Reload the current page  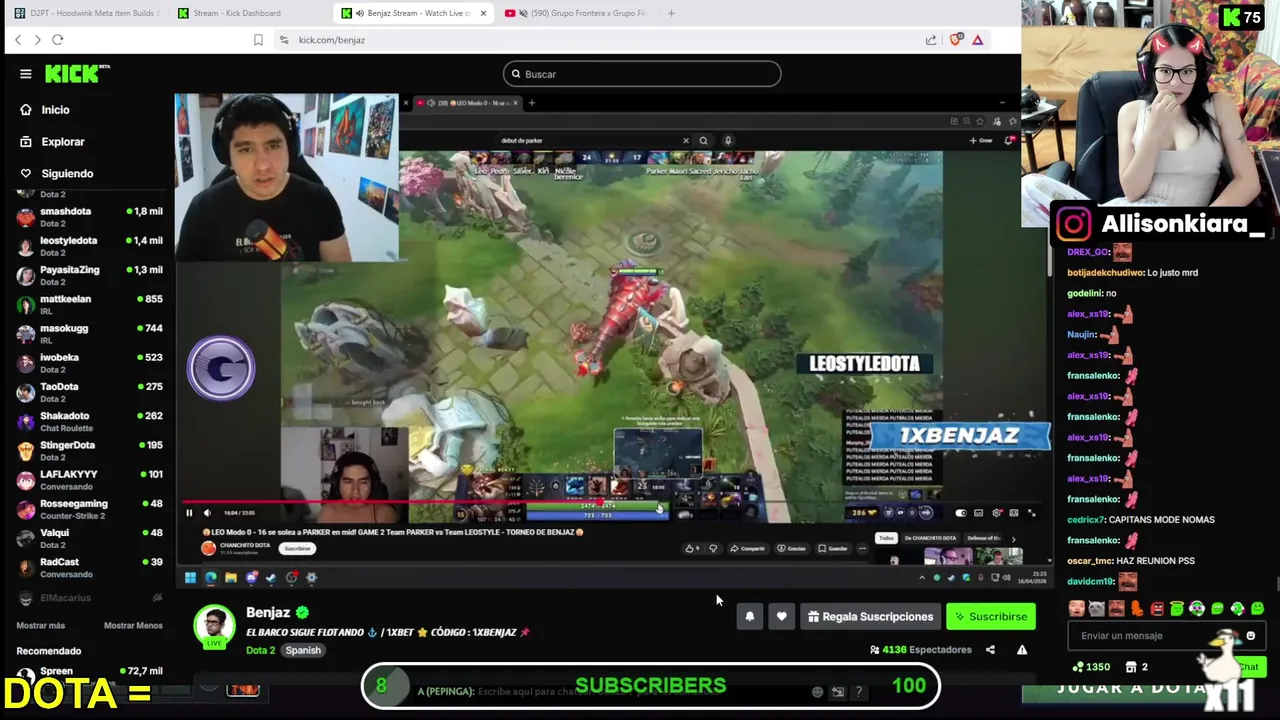[x=58, y=40]
